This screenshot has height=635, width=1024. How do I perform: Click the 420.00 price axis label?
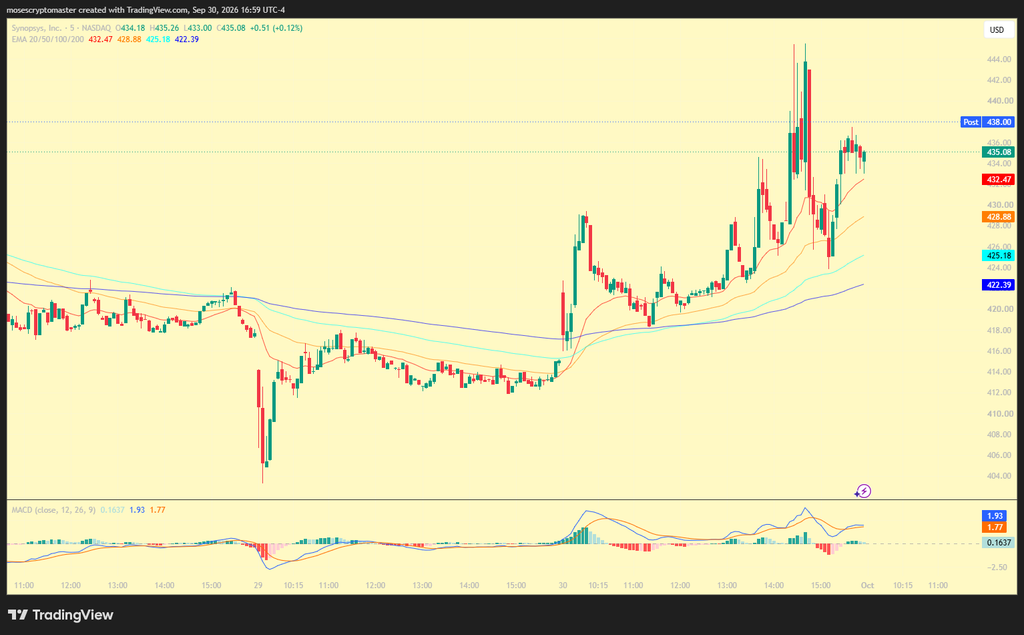1000,309
